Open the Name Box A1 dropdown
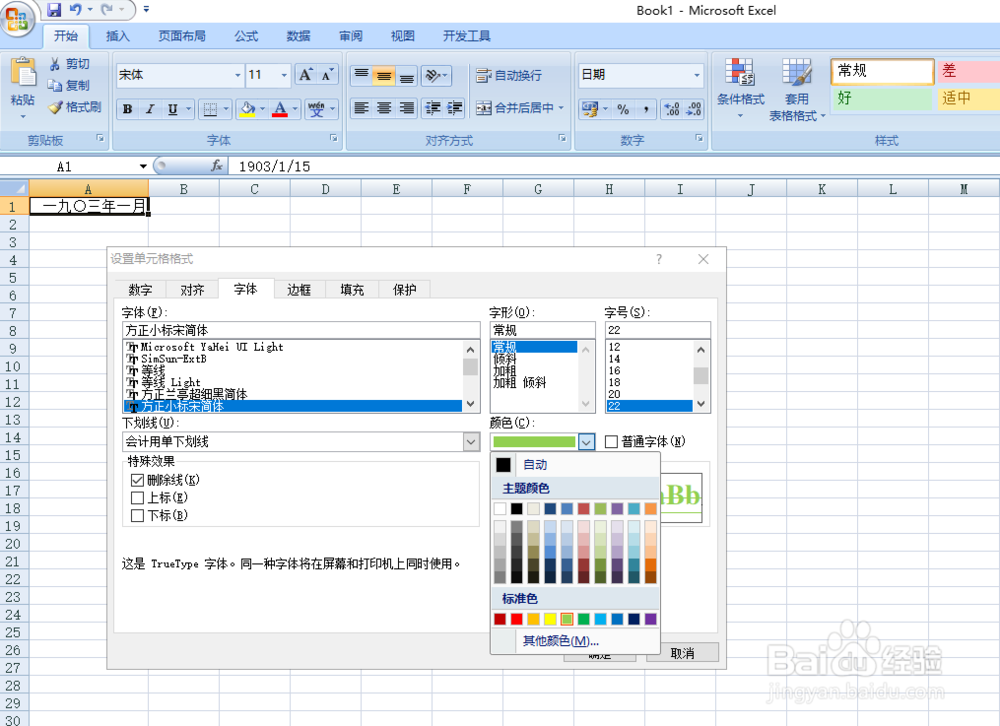This screenshot has width=1000, height=726. click(143, 167)
